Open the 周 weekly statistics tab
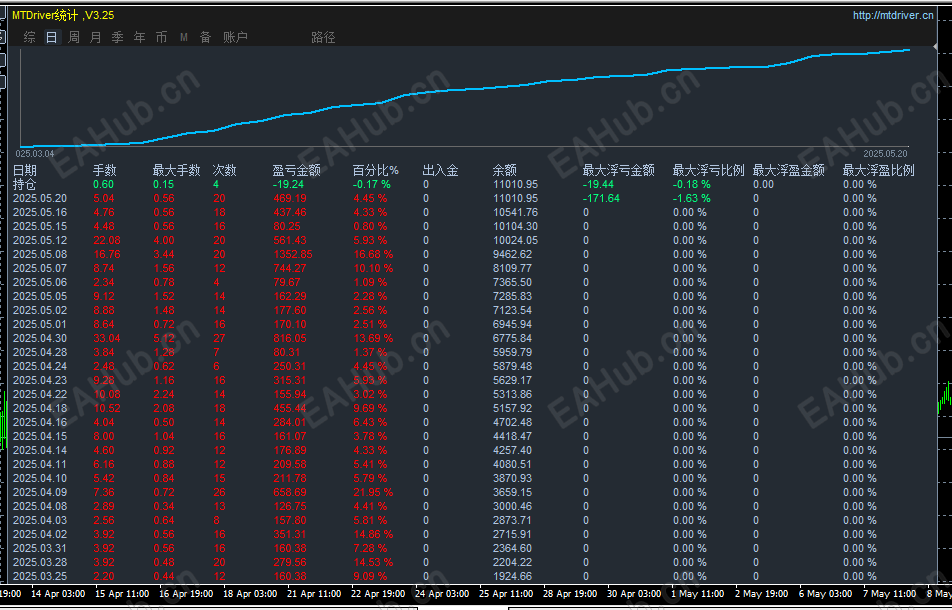 click(73, 38)
